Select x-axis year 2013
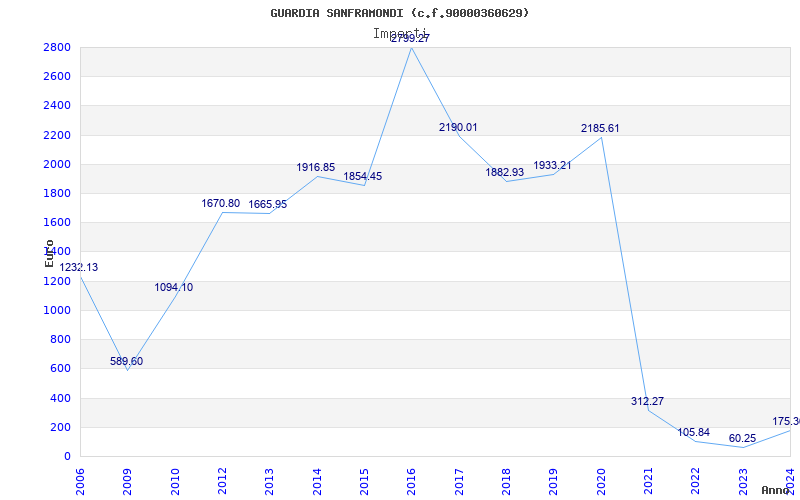The width and height of the screenshot is (800, 500). coord(269,482)
